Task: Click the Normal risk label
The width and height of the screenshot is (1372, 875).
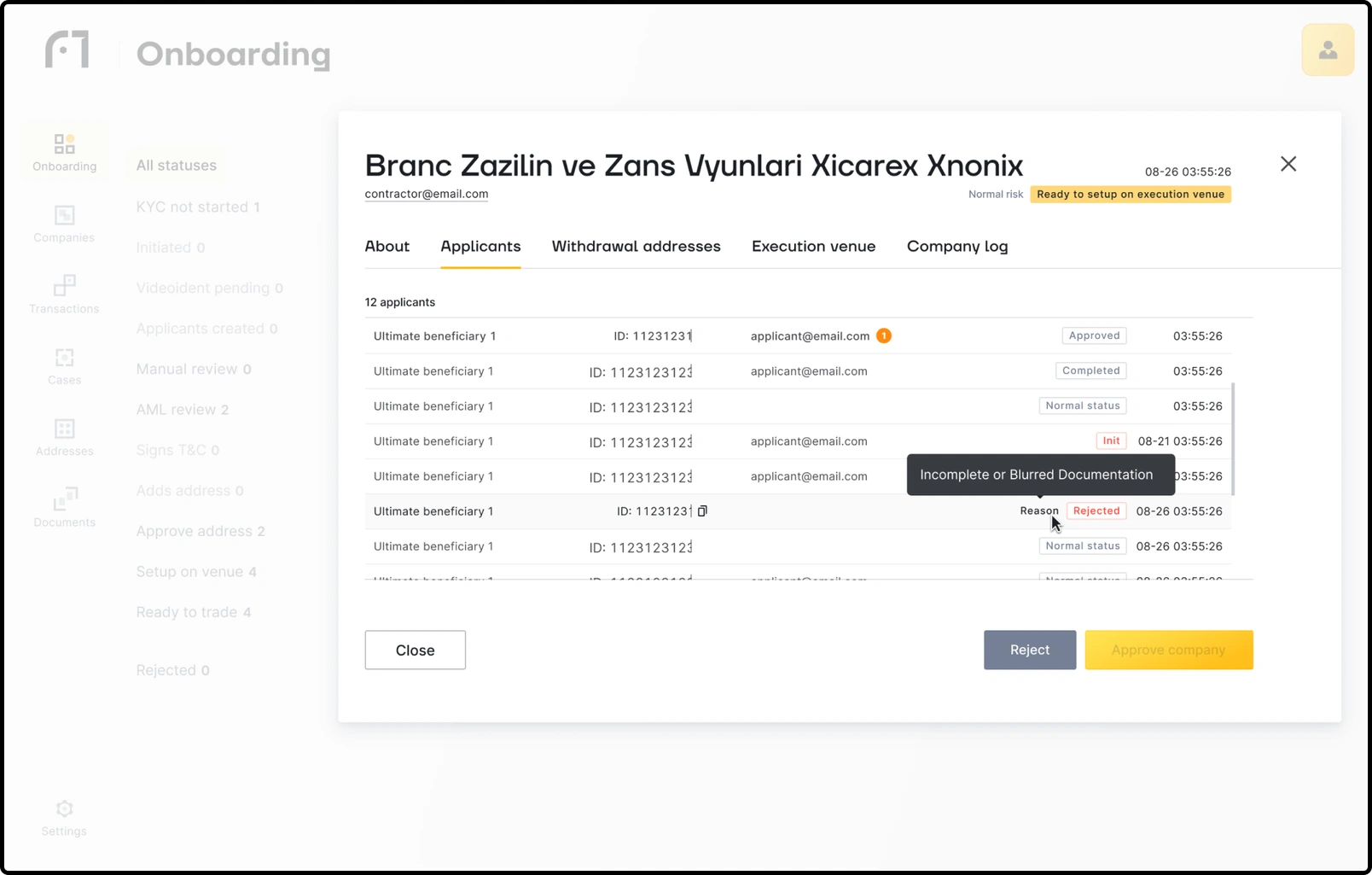Action: (x=996, y=195)
